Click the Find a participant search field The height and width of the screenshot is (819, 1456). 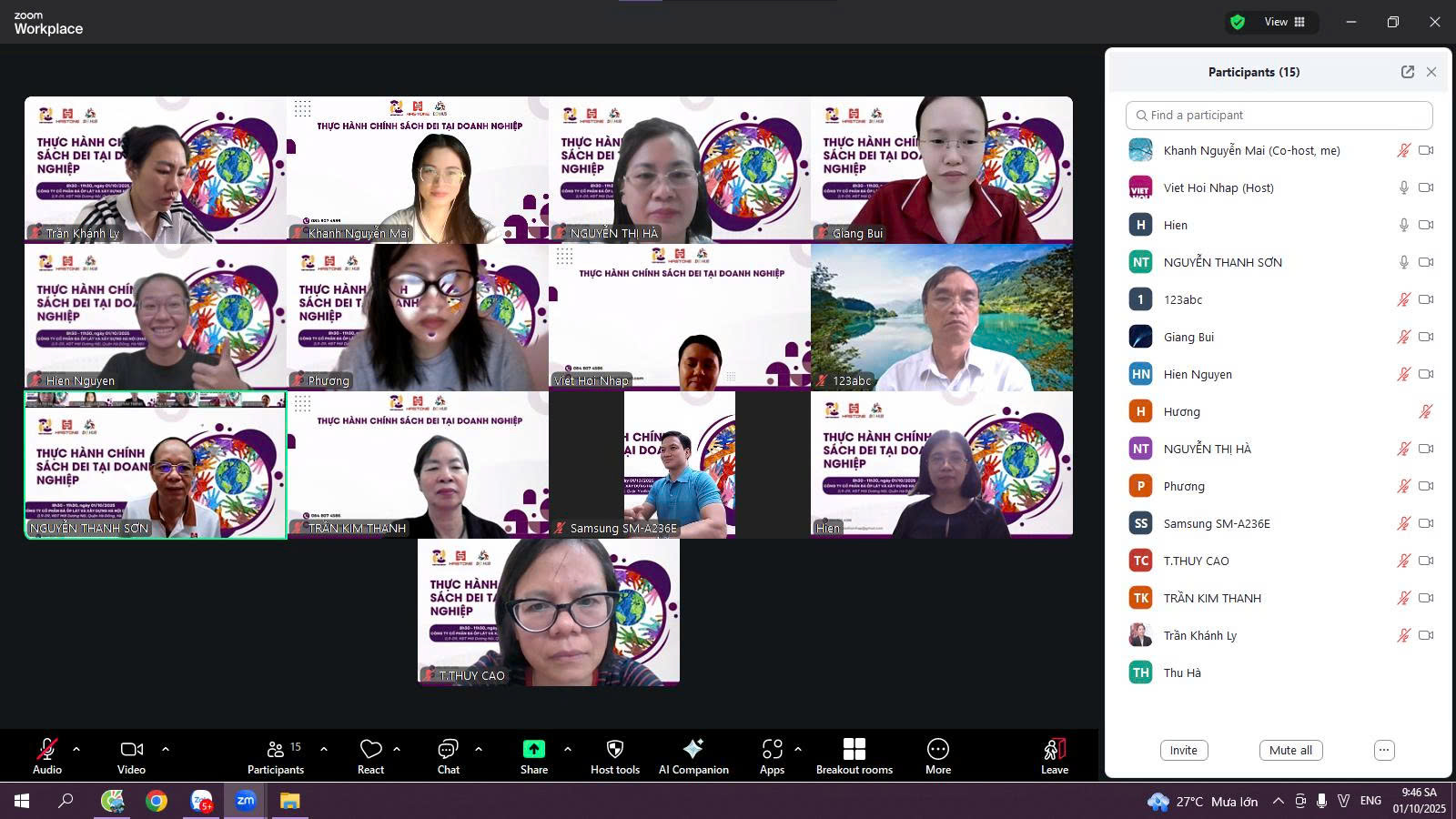(1279, 116)
